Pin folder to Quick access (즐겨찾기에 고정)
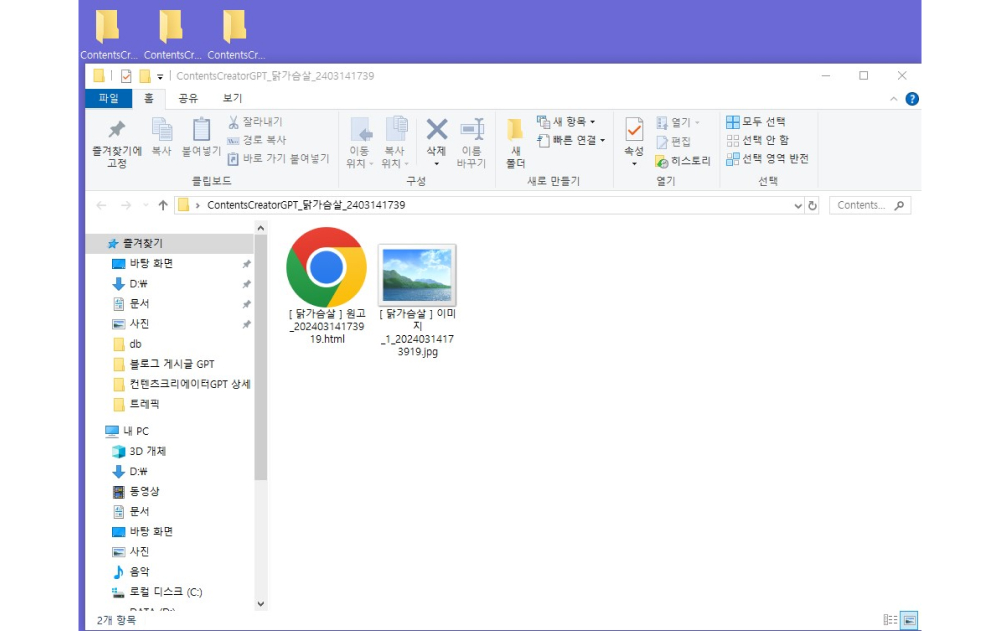1000x631 pixels. (117, 144)
